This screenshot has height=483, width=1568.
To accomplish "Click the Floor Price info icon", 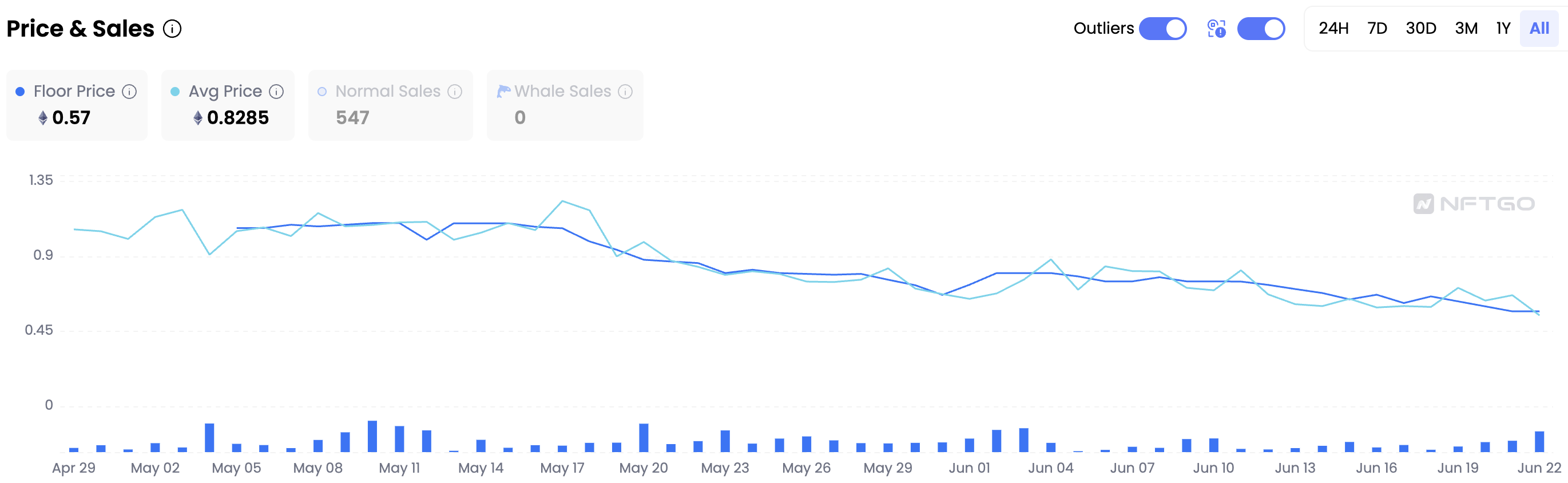I will pyautogui.click(x=129, y=92).
